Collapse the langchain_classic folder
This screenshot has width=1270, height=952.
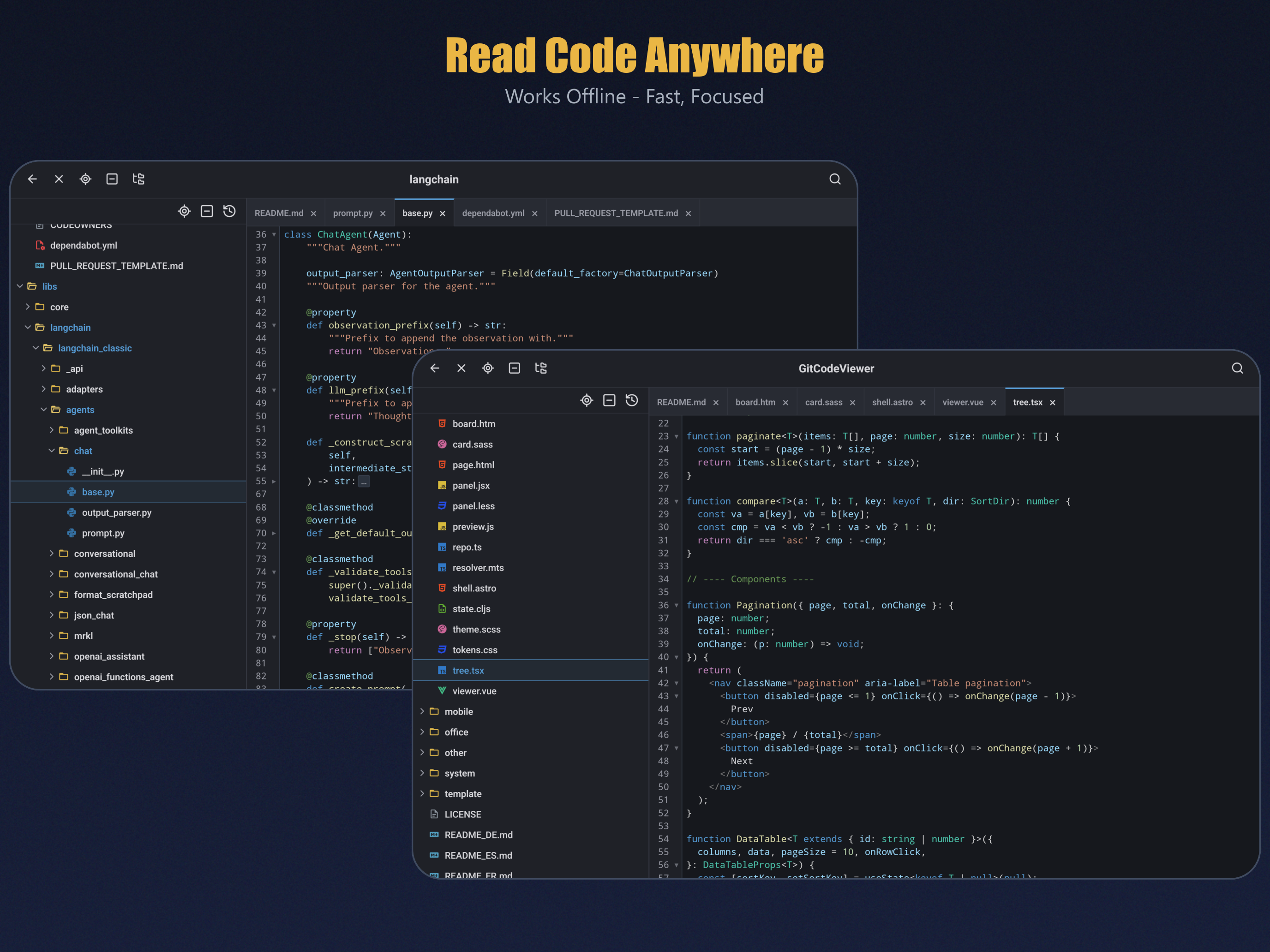[x=36, y=348]
